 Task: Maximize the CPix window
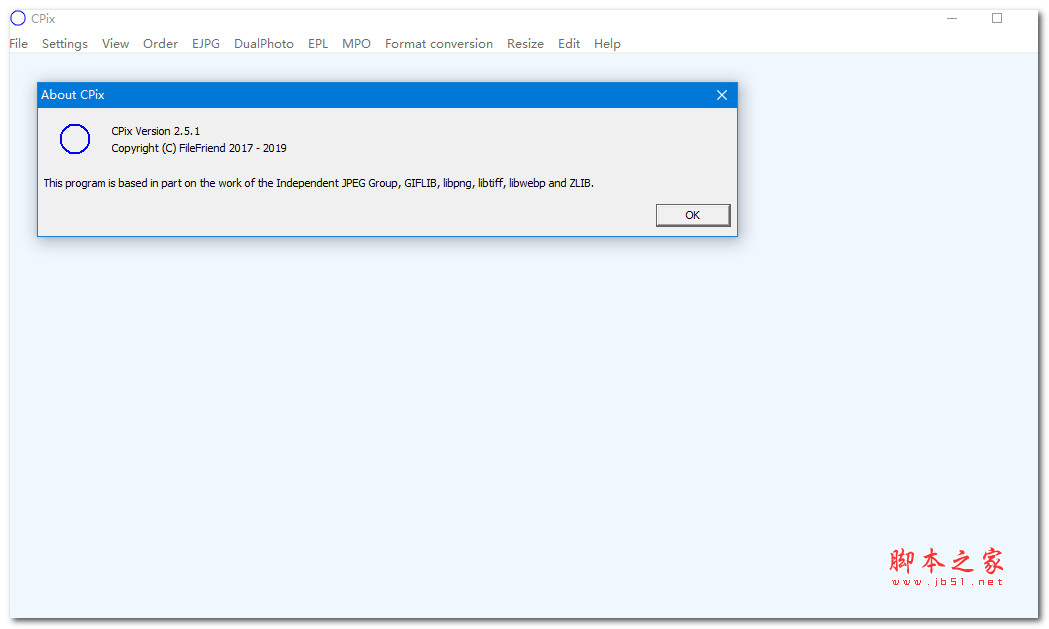click(997, 18)
